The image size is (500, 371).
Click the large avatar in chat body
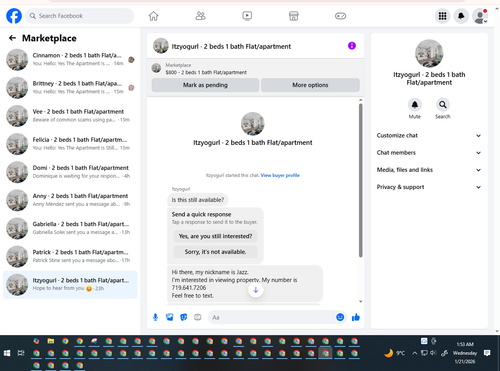click(x=253, y=124)
